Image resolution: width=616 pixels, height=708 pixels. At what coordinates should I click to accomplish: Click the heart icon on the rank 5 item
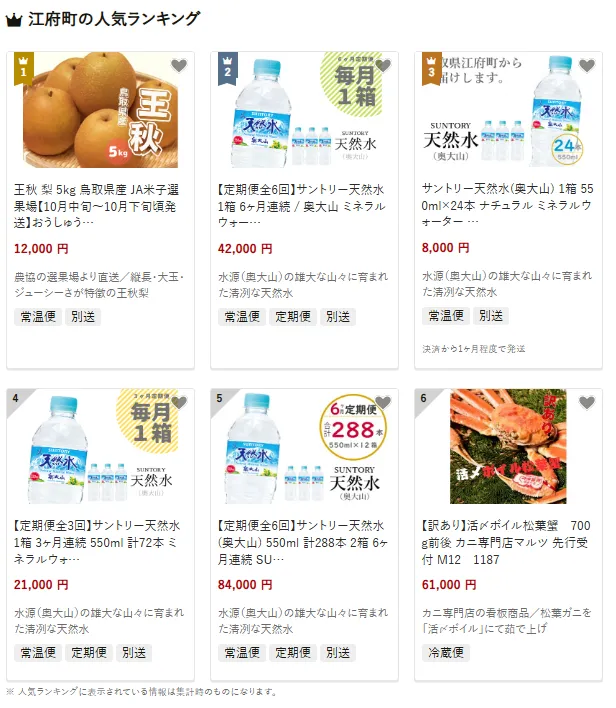point(383,402)
